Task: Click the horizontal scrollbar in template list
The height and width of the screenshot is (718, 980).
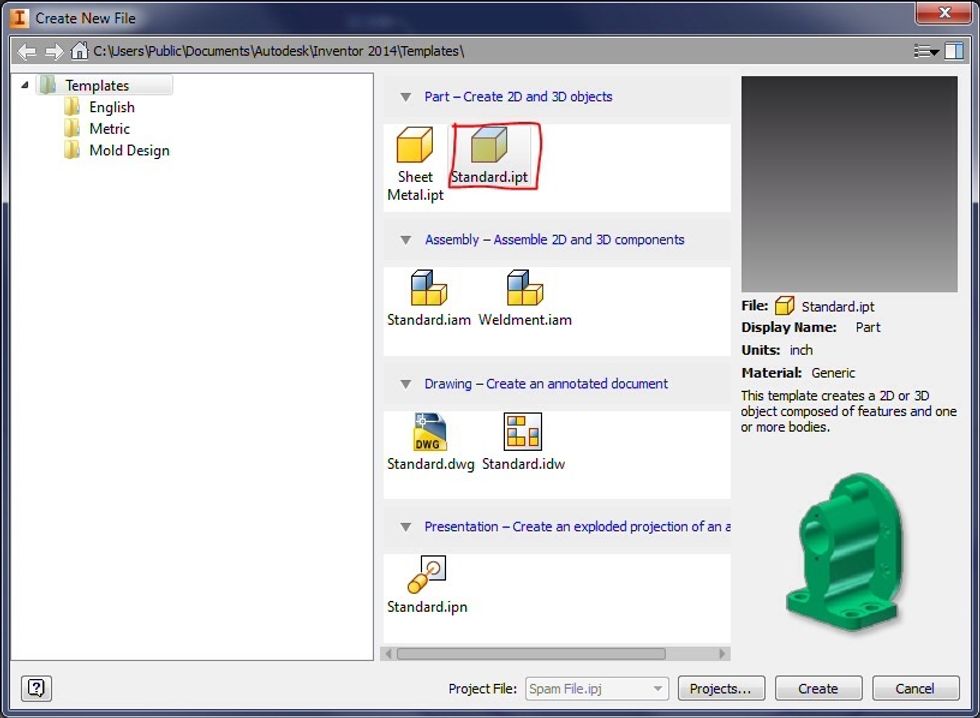Action: coord(530,654)
